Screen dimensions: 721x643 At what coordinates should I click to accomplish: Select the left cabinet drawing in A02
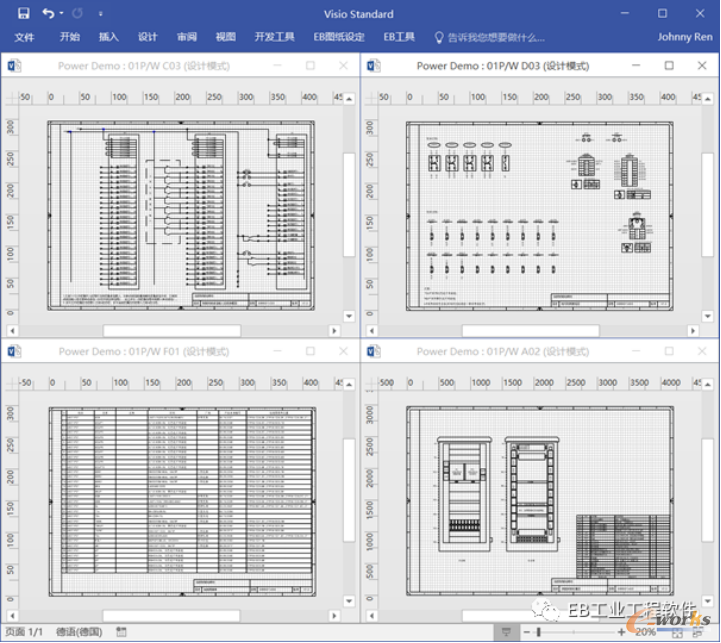tap(464, 494)
